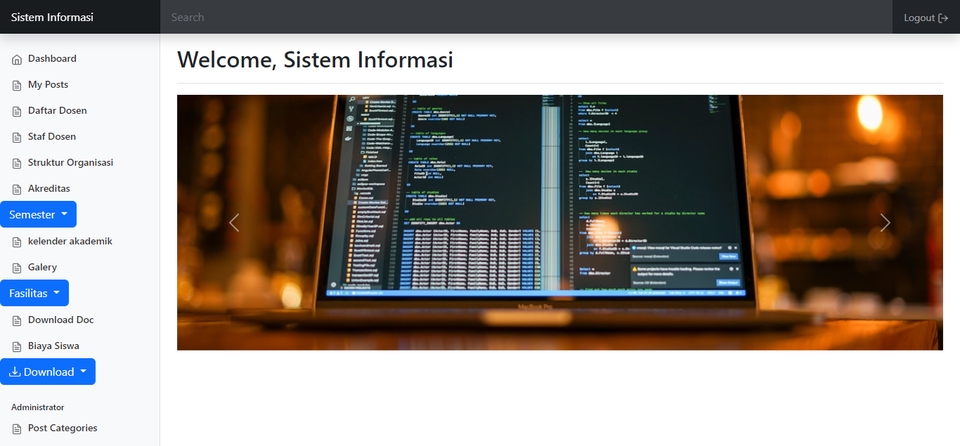Open Download Doc page
The width and height of the screenshot is (960, 446).
[61, 320]
